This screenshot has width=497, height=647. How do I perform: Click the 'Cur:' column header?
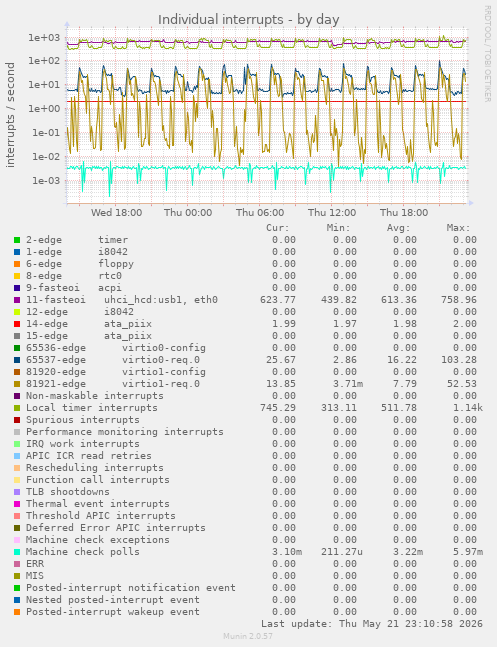point(278,228)
